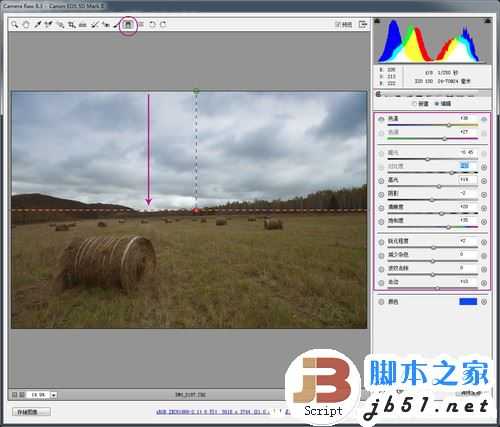Screen dimensions: 500x427
Task: Click the red gradient endpoint handle
Action: pyautogui.click(x=196, y=211)
